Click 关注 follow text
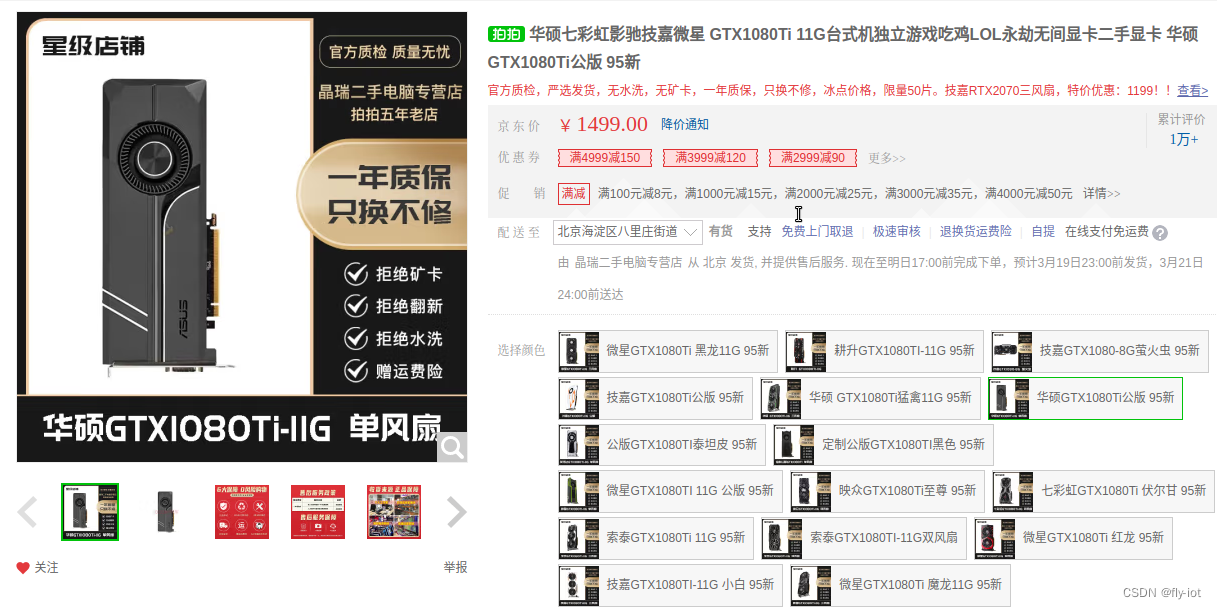The height and width of the screenshot is (609, 1217). [47, 567]
